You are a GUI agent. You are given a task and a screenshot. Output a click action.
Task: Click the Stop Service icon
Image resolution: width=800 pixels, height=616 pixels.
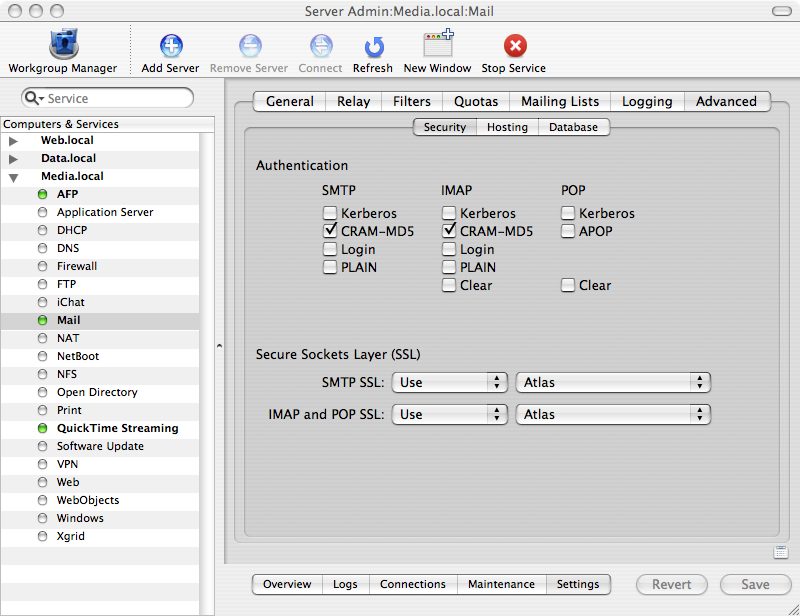coord(514,46)
